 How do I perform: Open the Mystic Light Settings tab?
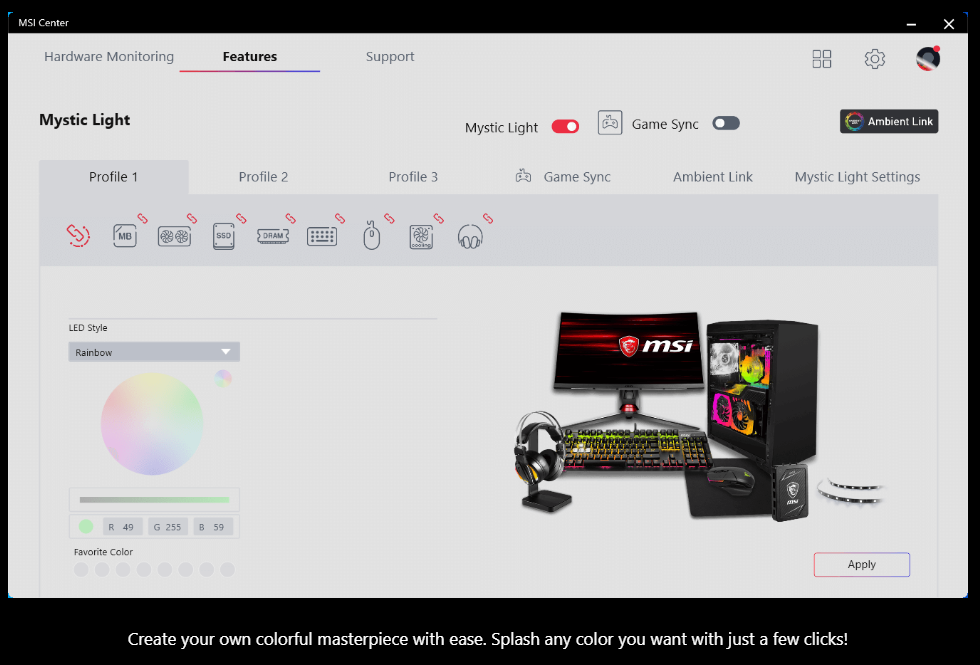click(x=858, y=177)
